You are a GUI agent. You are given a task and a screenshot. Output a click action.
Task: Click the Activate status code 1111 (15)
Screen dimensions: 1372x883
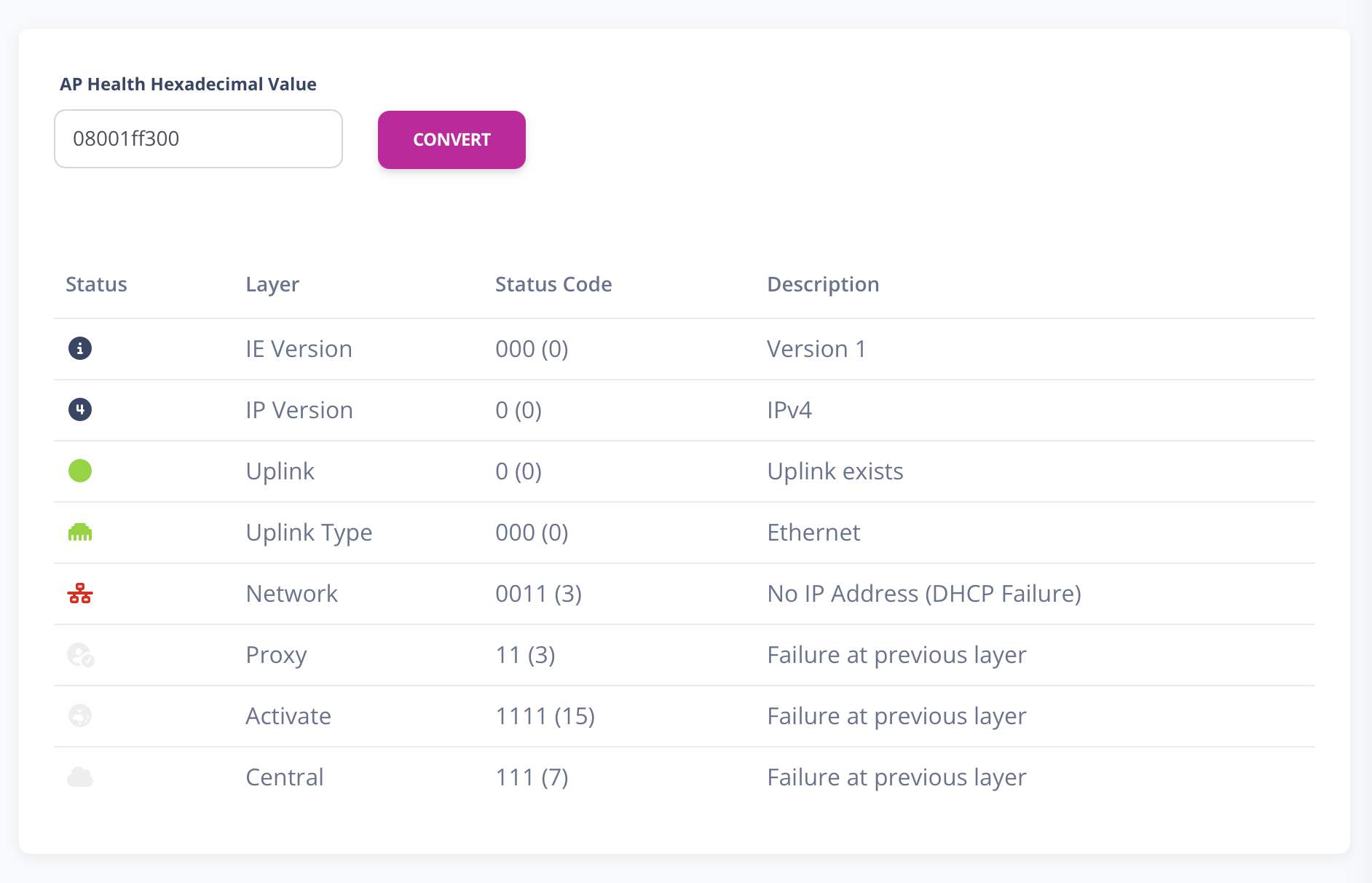(545, 716)
